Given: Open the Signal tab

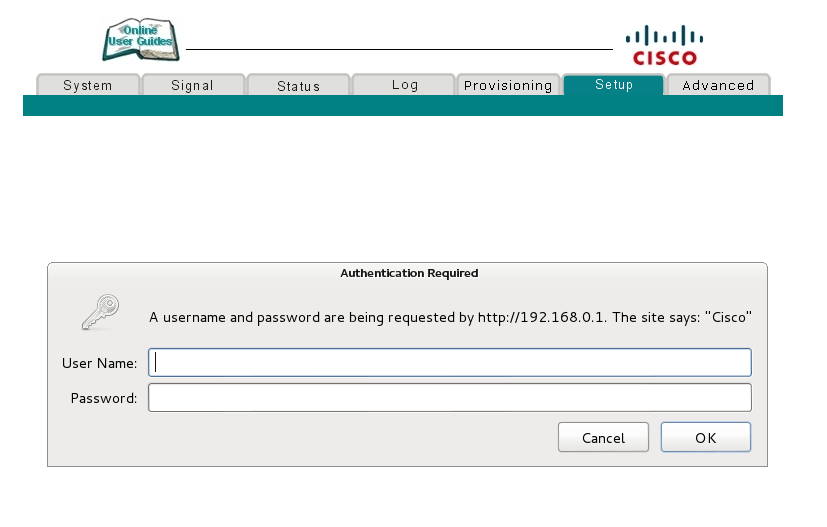Looking at the screenshot, I should [x=192, y=85].
